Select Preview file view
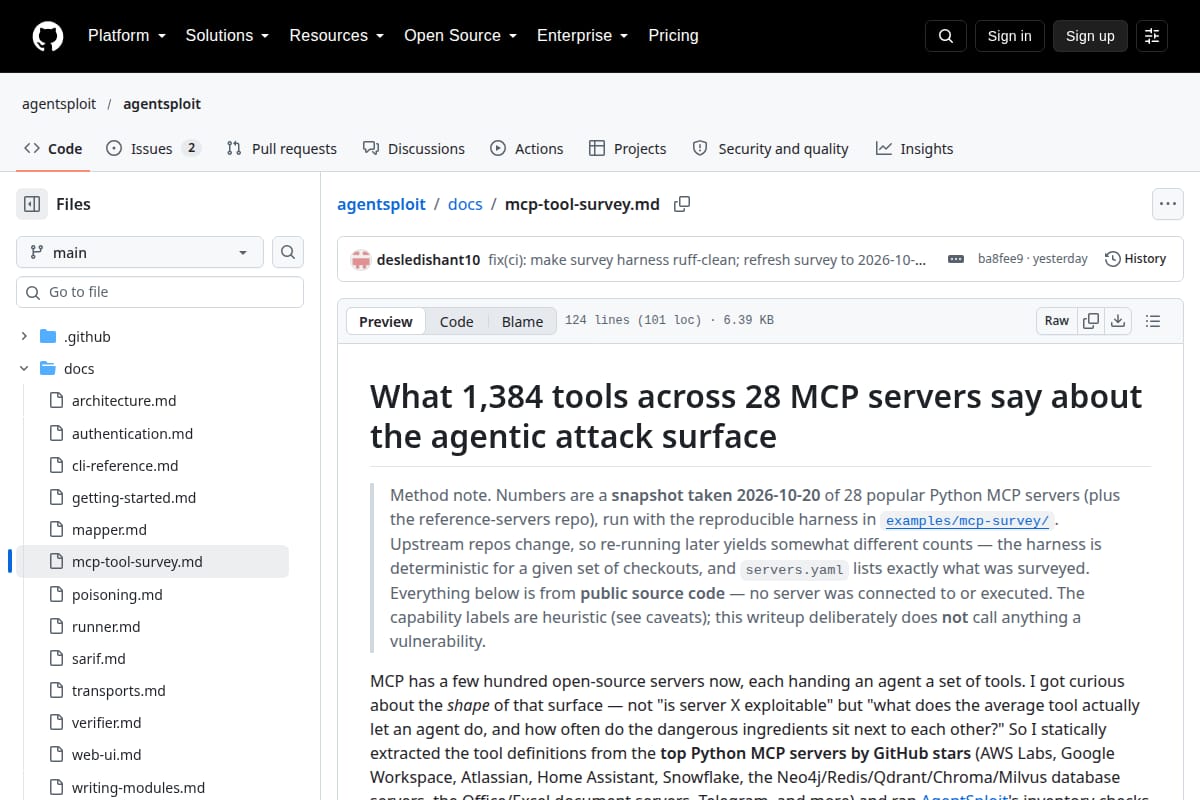The width and height of the screenshot is (1200, 800). (386, 321)
